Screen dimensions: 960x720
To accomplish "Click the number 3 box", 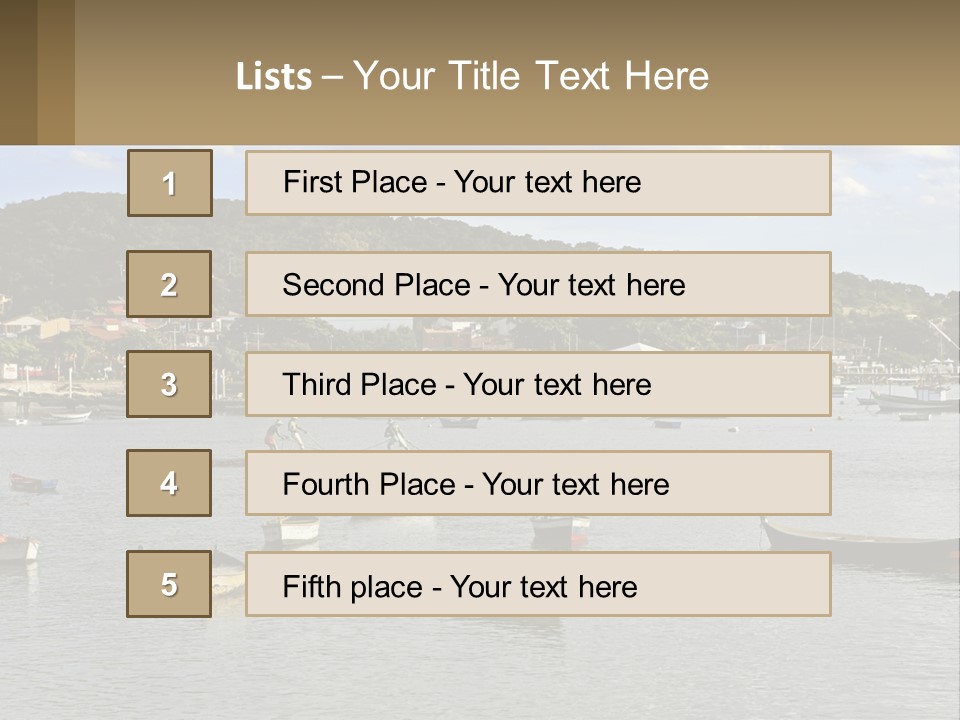I will pyautogui.click(x=169, y=384).
